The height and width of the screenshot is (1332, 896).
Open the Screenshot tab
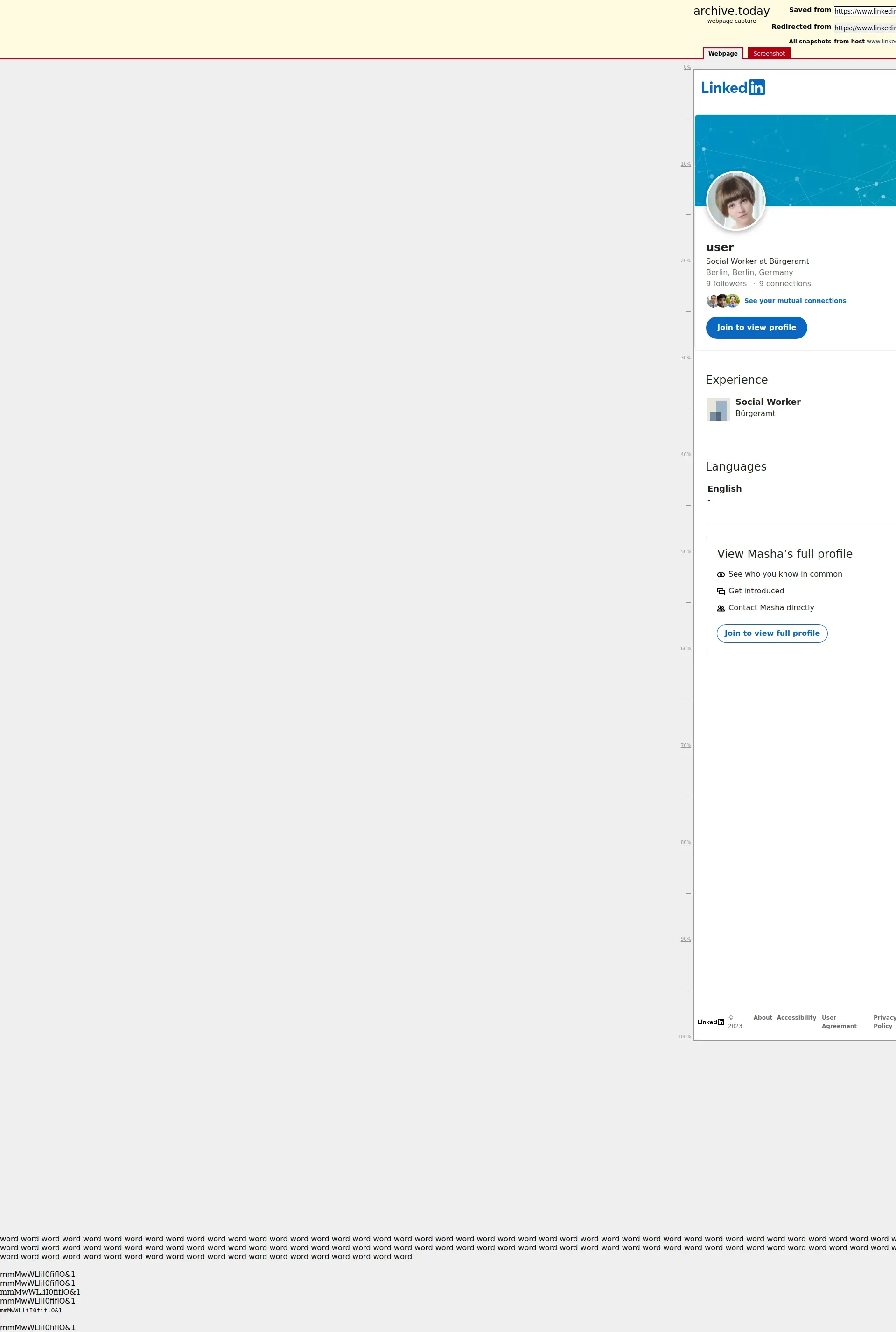point(769,54)
